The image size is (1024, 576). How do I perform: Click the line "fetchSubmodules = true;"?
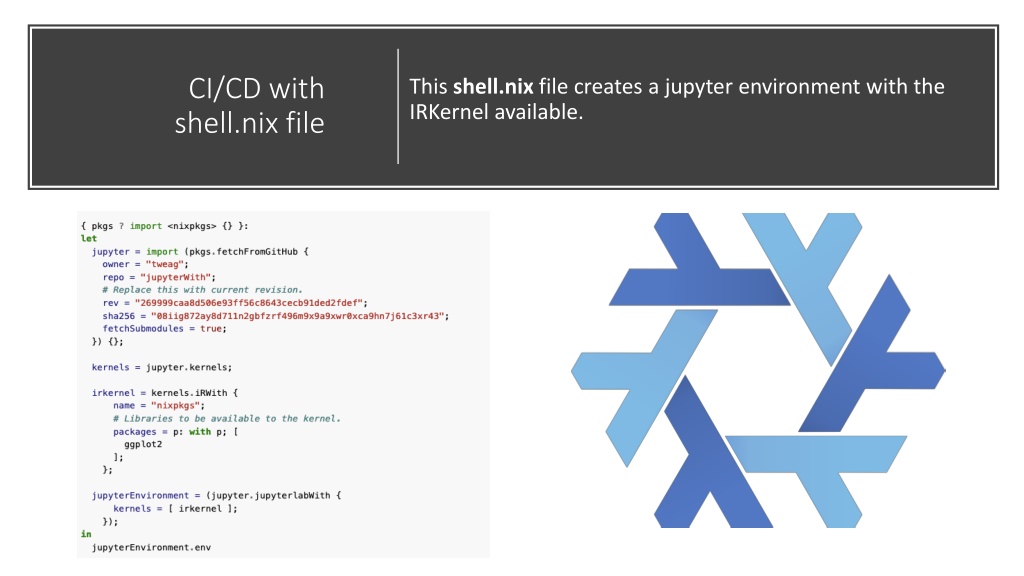(165, 328)
